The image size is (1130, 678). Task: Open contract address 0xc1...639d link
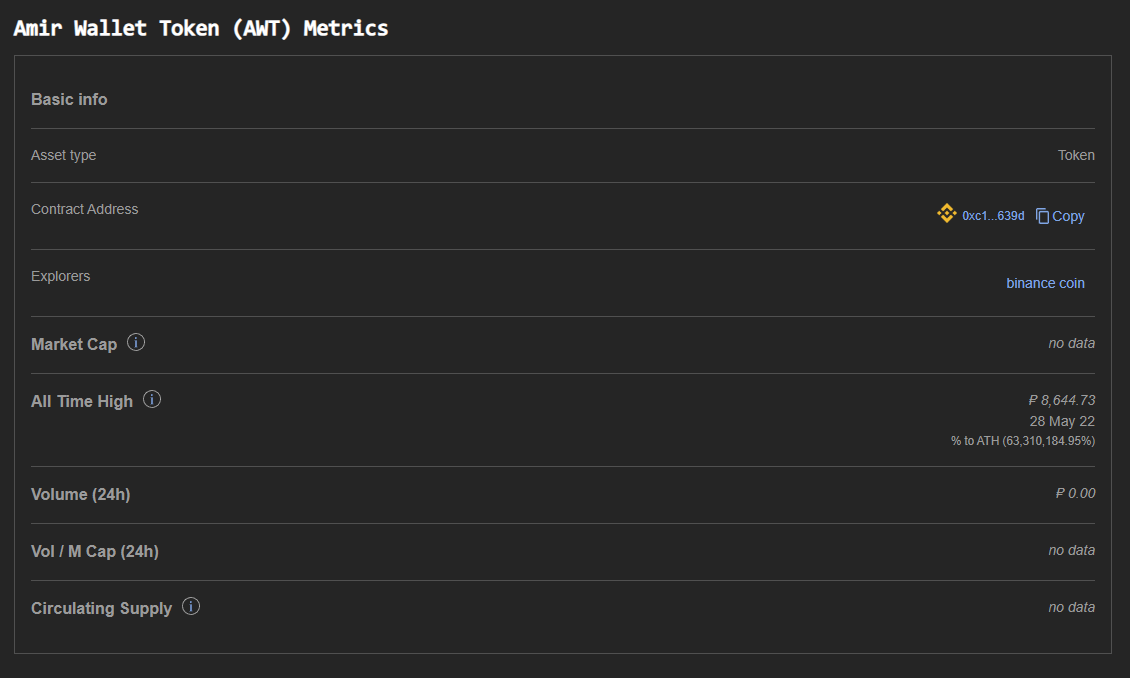coord(993,216)
